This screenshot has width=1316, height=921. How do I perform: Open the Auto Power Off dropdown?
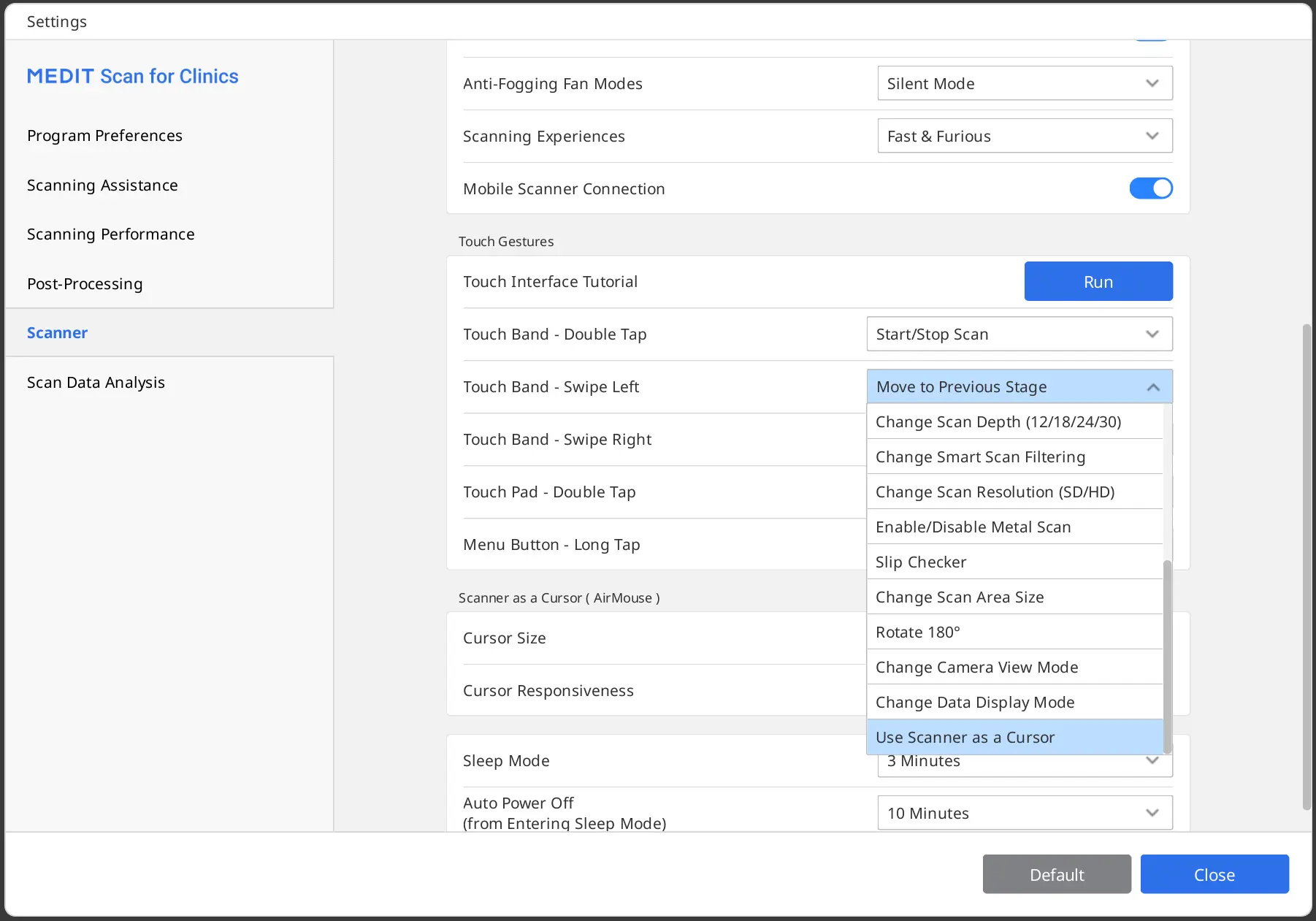1025,813
